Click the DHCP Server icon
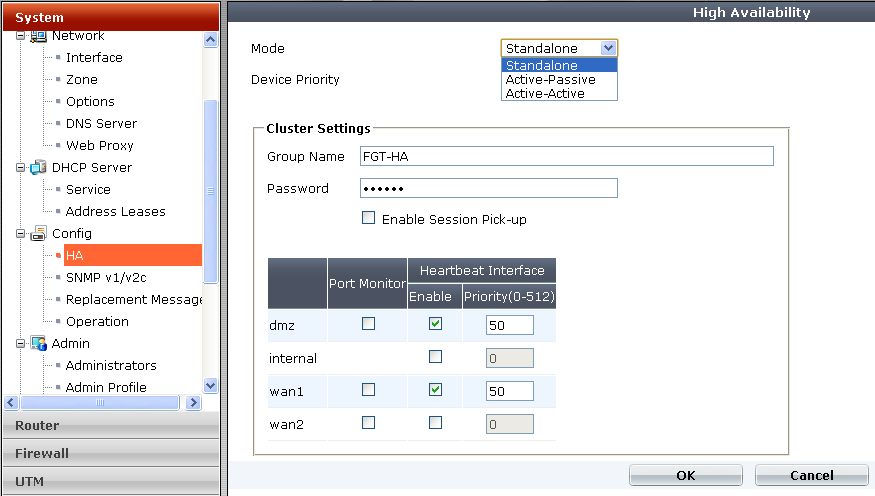 pos(39,168)
